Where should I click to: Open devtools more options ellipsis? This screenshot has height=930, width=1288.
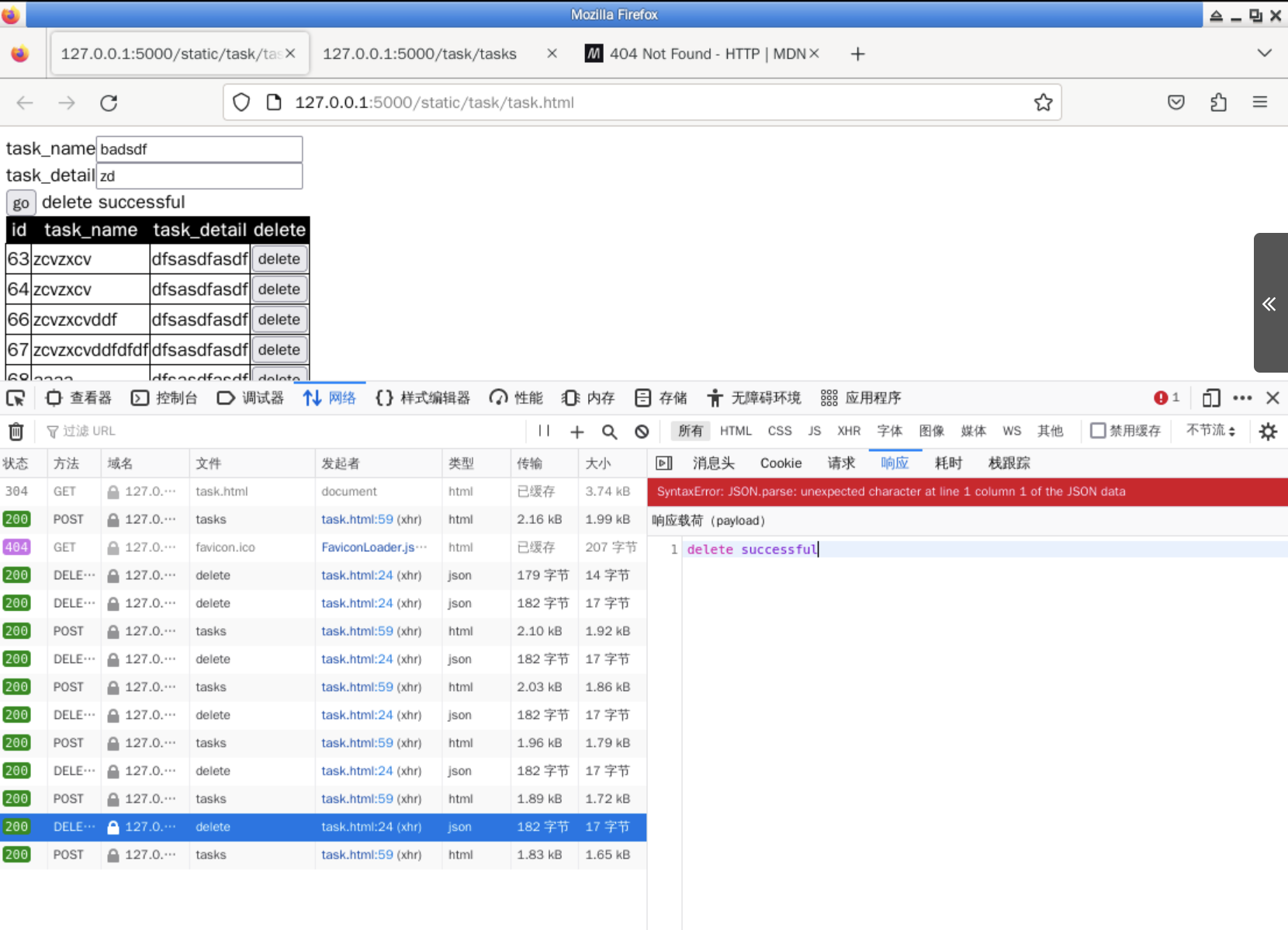click(1242, 398)
